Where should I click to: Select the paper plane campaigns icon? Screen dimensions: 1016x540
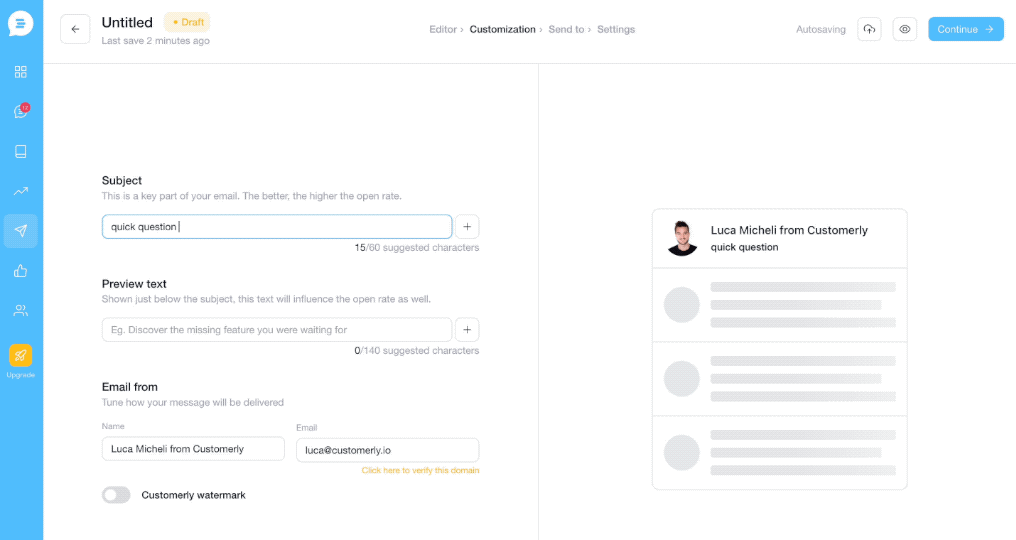tap(21, 231)
